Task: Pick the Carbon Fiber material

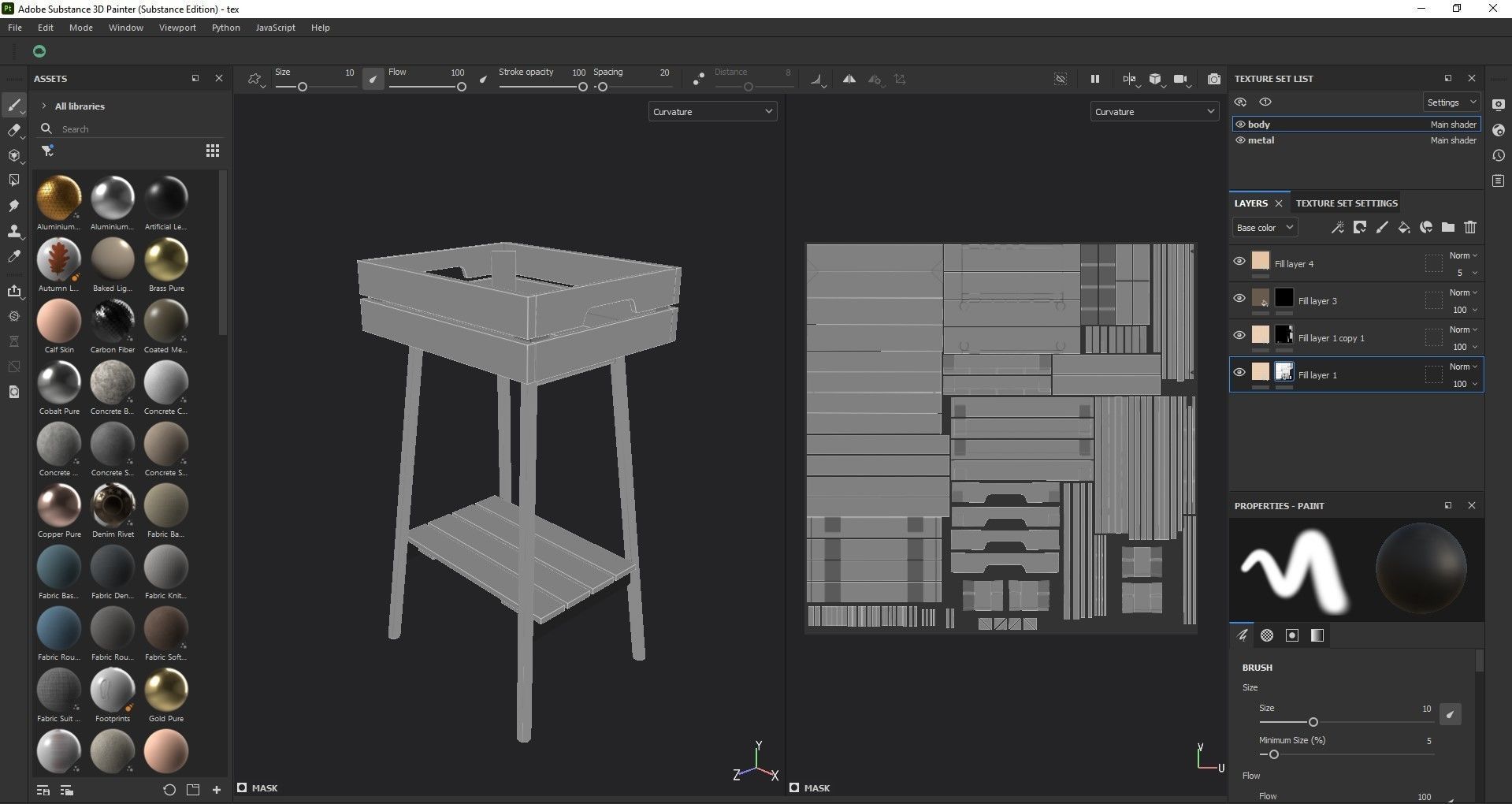Action: [x=113, y=326]
